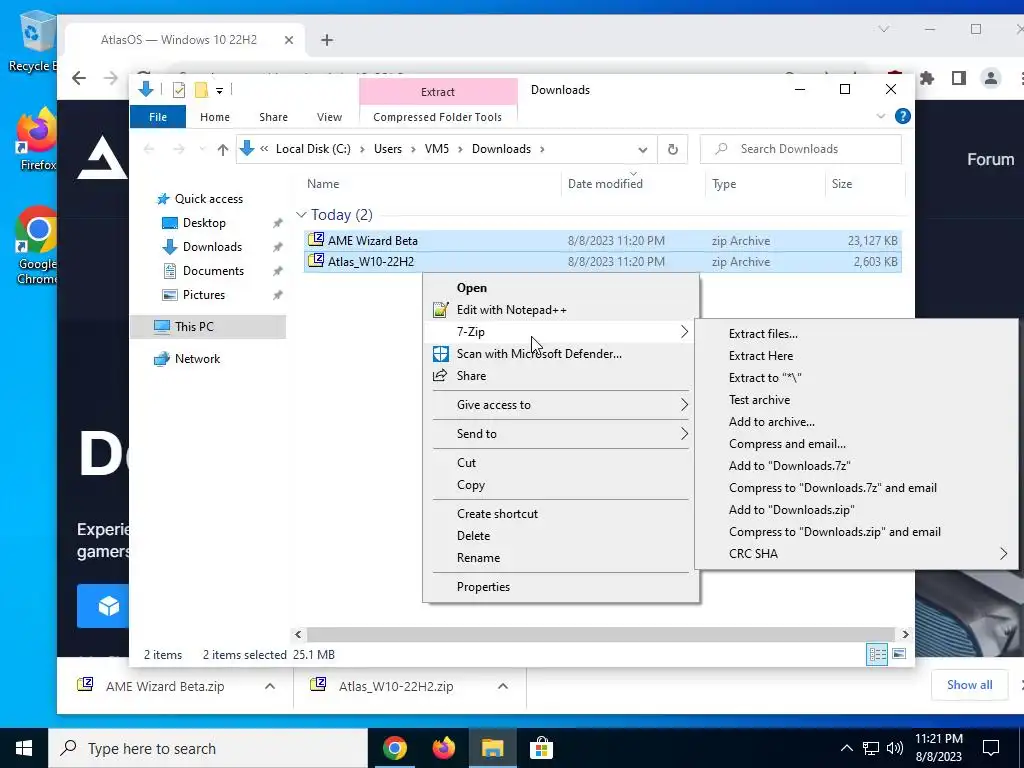This screenshot has height=768, width=1024.
Task: Select Extract files... option
Action: pos(763,334)
